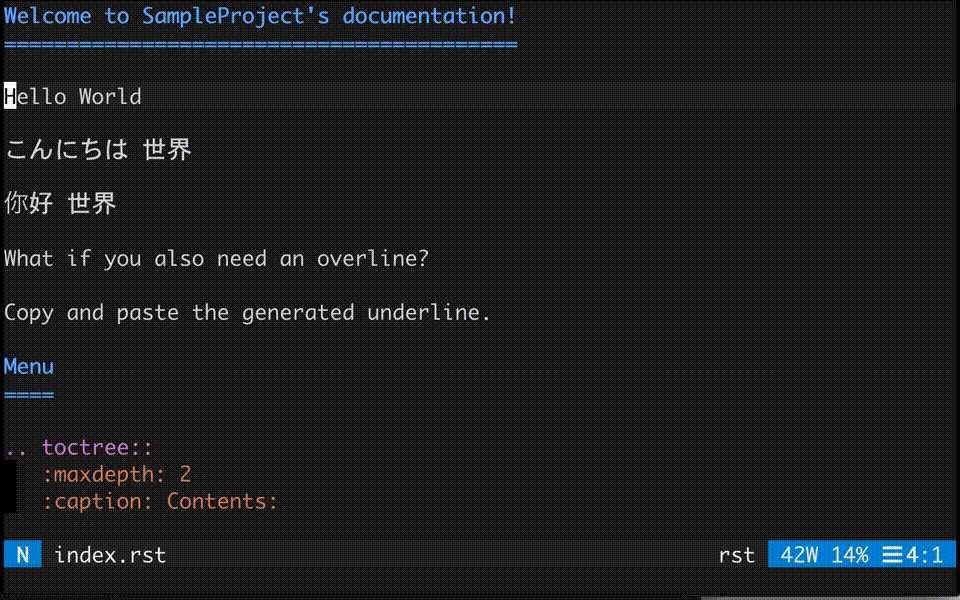Click the highlighted H cursor character
This screenshot has width=960, height=600.
point(10,96)
